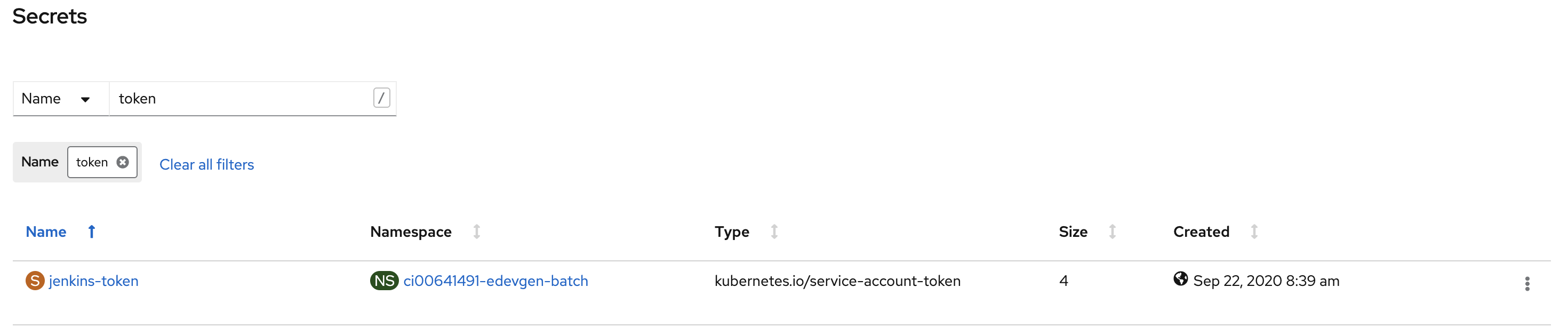Image resolution: width=1568 pixels, height=335 pixels.
Task: Click the NS namespace badge icon
Action: (384, 281)
